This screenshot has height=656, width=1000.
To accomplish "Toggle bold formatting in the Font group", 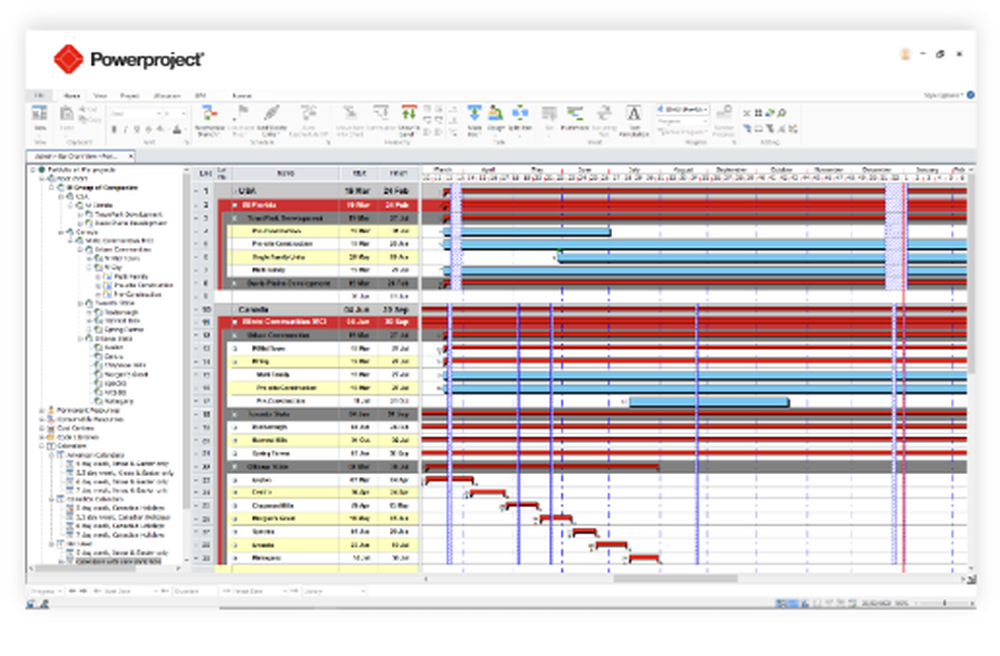I will click(x=114, y=129).
